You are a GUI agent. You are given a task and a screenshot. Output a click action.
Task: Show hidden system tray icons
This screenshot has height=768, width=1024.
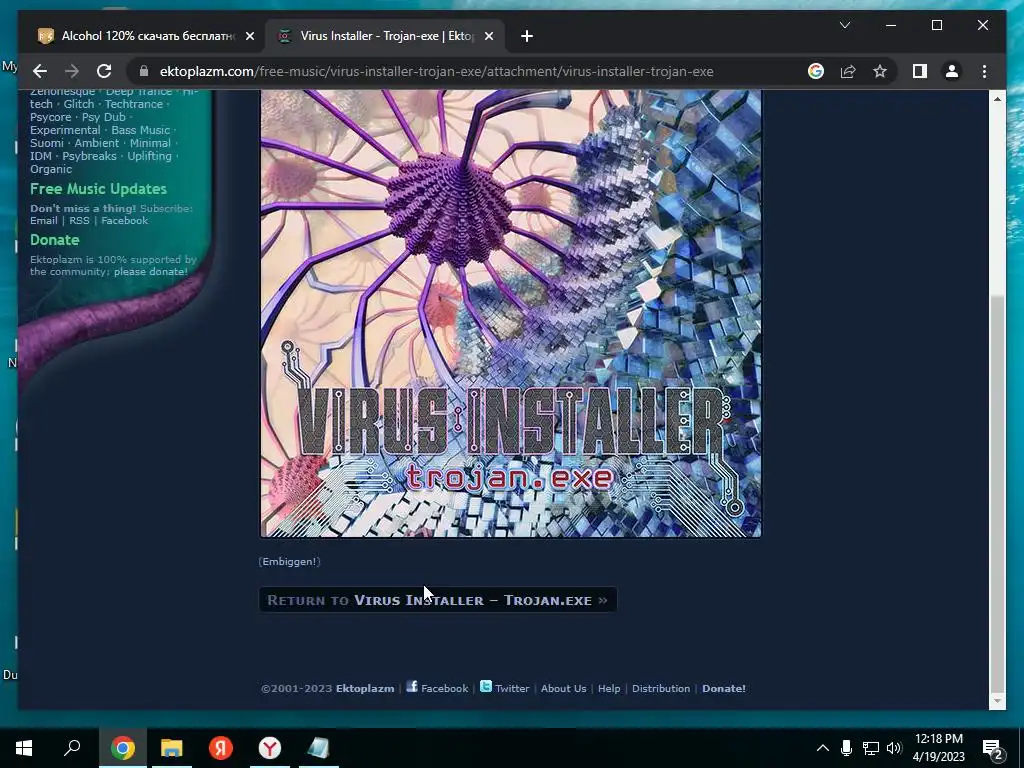point(823,748)
